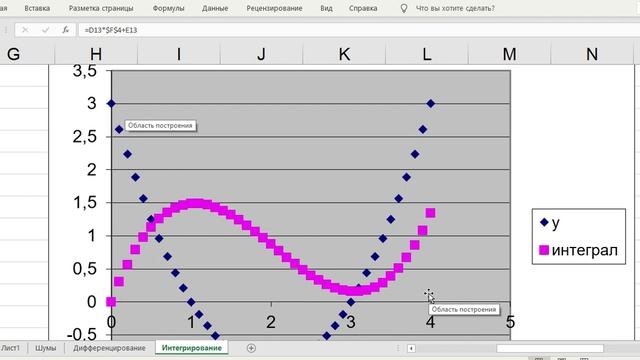Open Insert Function with the fx icon

[x=65, y=30]
